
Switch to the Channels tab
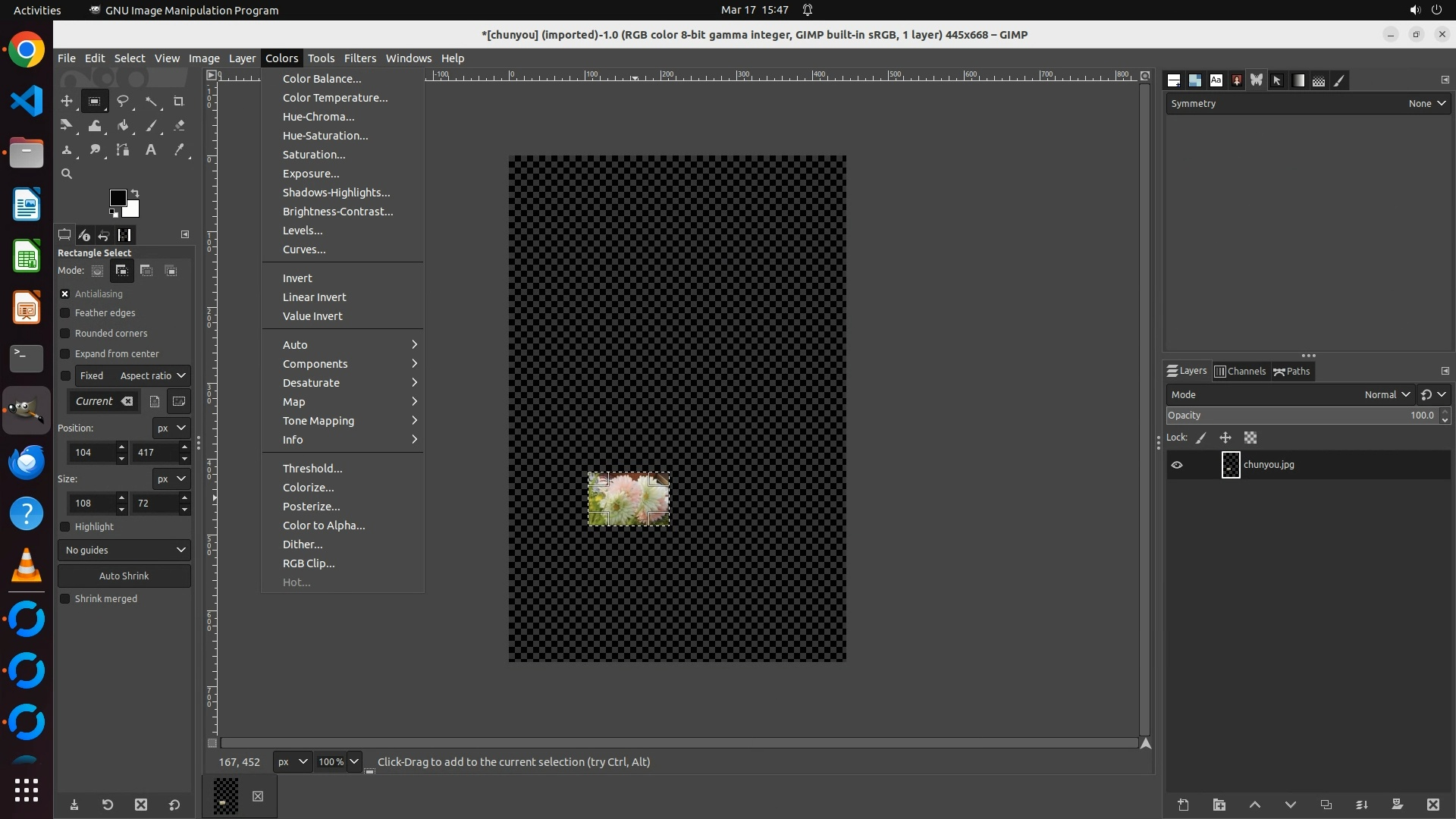[x=1241, y=372]
